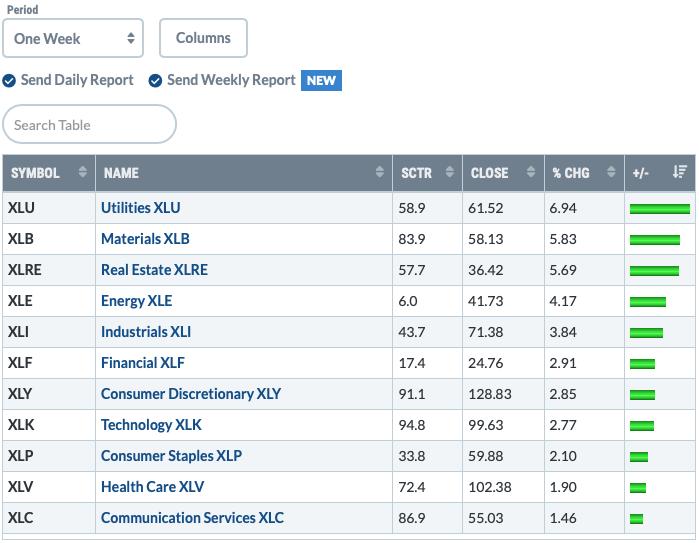Open the Columns selector button
Viewport: 699px width, 543px height.
(x=203, y=38)
